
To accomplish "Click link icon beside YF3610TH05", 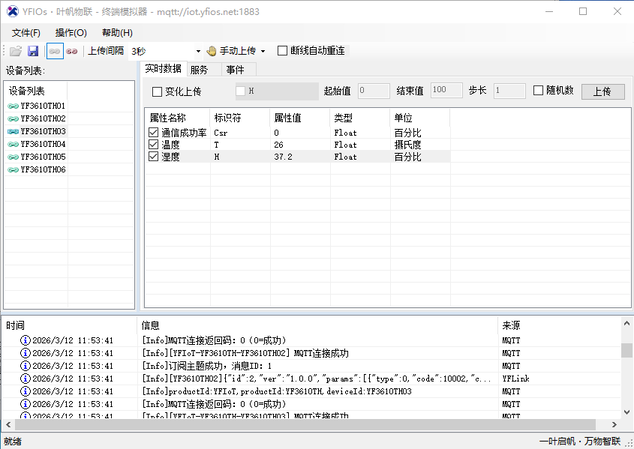I will click(x=13, y=157).
